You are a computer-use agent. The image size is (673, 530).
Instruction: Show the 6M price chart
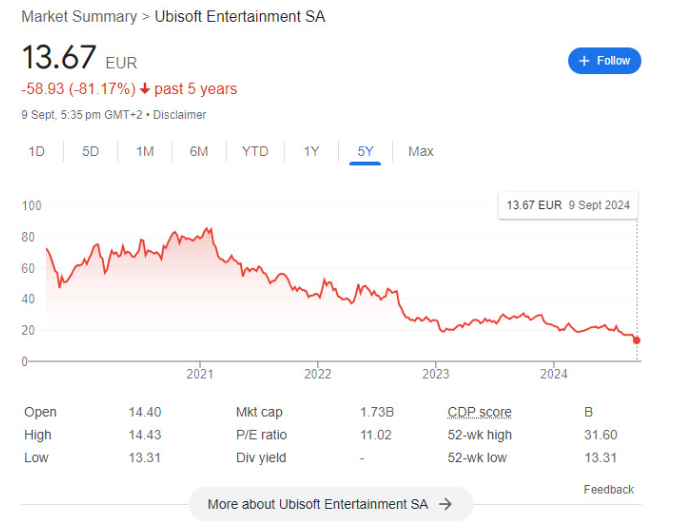coord(199,151)
